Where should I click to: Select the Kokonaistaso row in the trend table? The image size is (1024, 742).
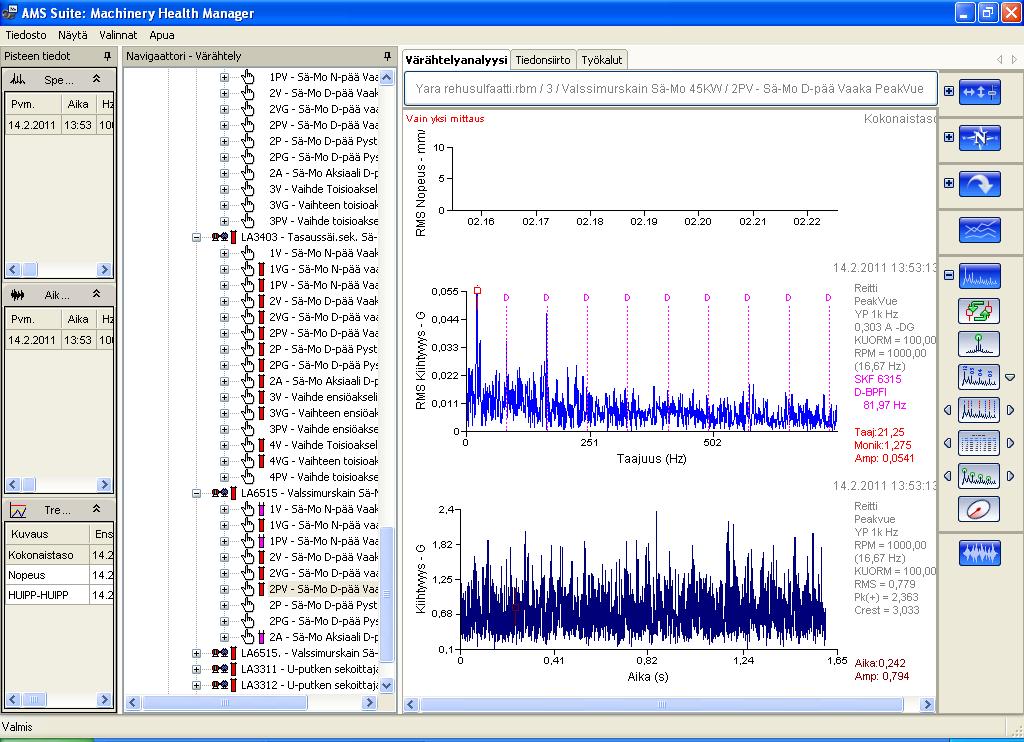(x=59, y=555)
